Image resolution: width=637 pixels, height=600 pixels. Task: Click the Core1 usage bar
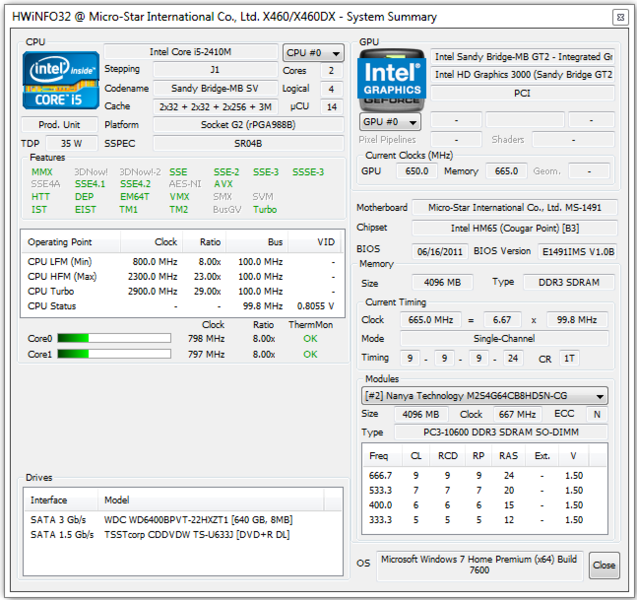(x=114, y=354)
